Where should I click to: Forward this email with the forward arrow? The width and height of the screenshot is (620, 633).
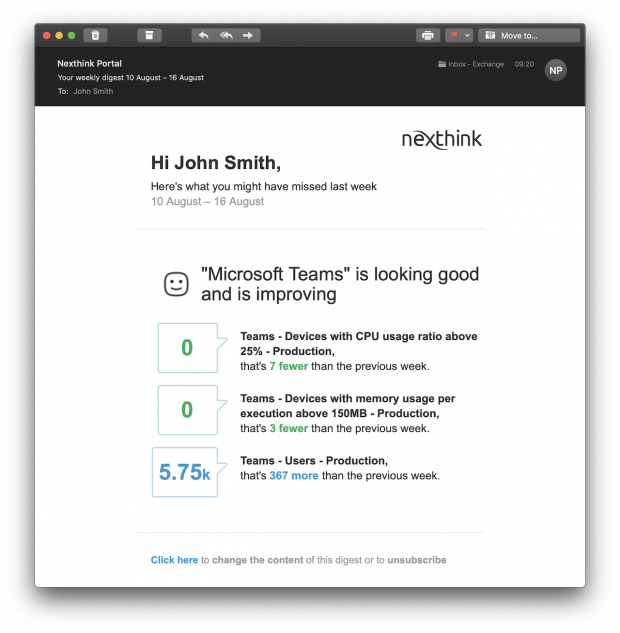(248, 35)
